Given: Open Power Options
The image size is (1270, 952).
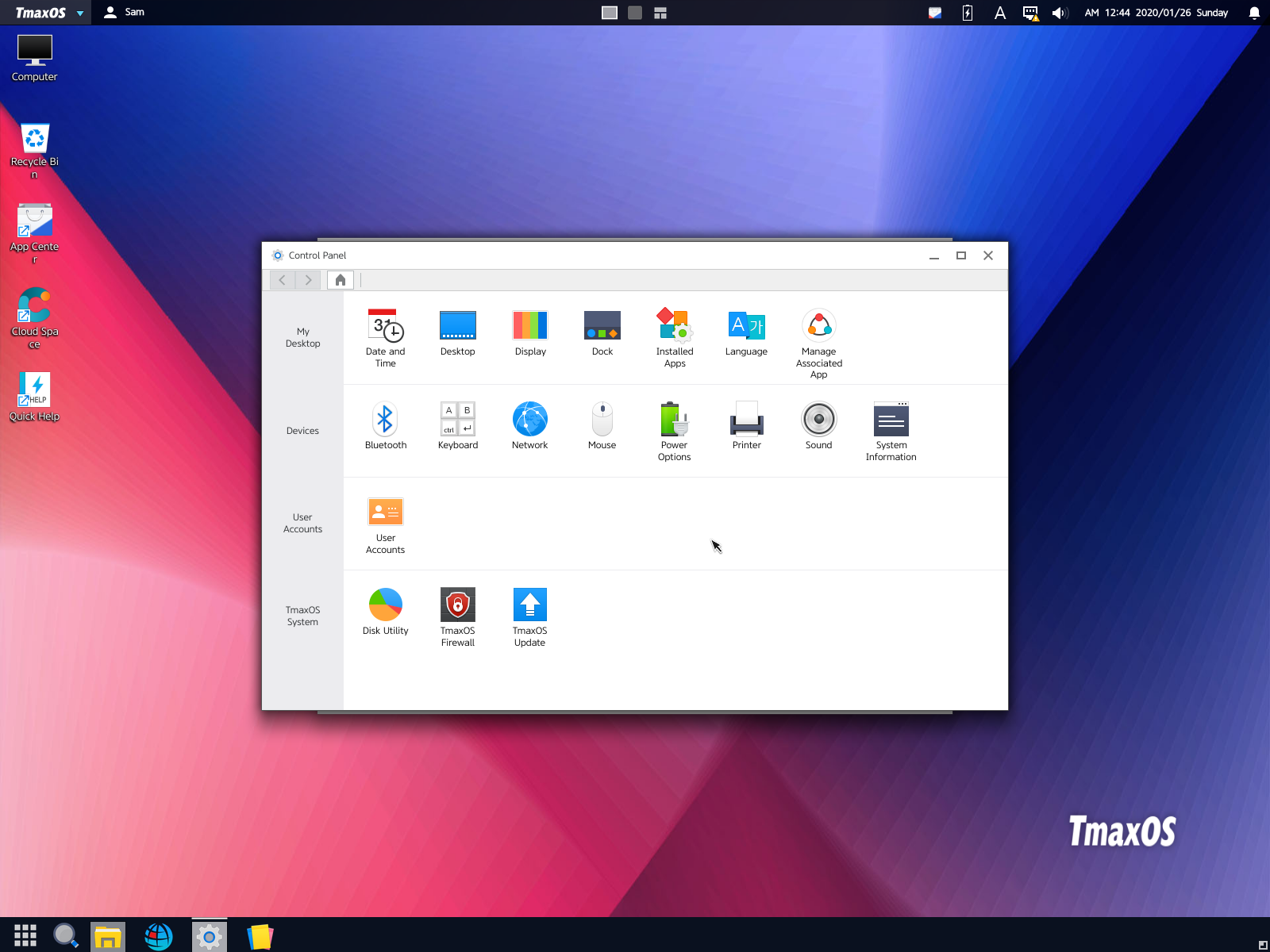Looking at the screenshot, I should click(x=674, y=430).
